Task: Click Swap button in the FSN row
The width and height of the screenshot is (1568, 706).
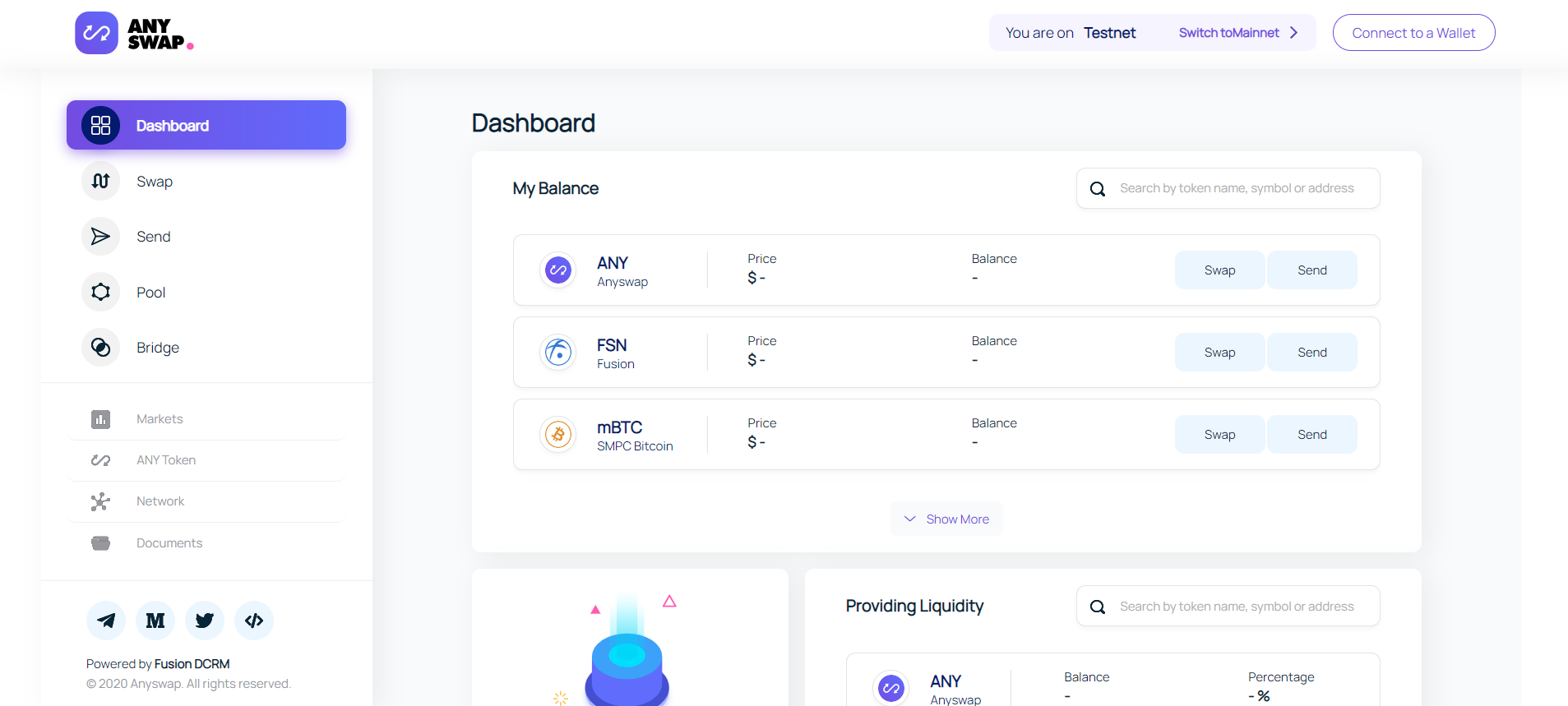Action: (x=1220, y=352)
